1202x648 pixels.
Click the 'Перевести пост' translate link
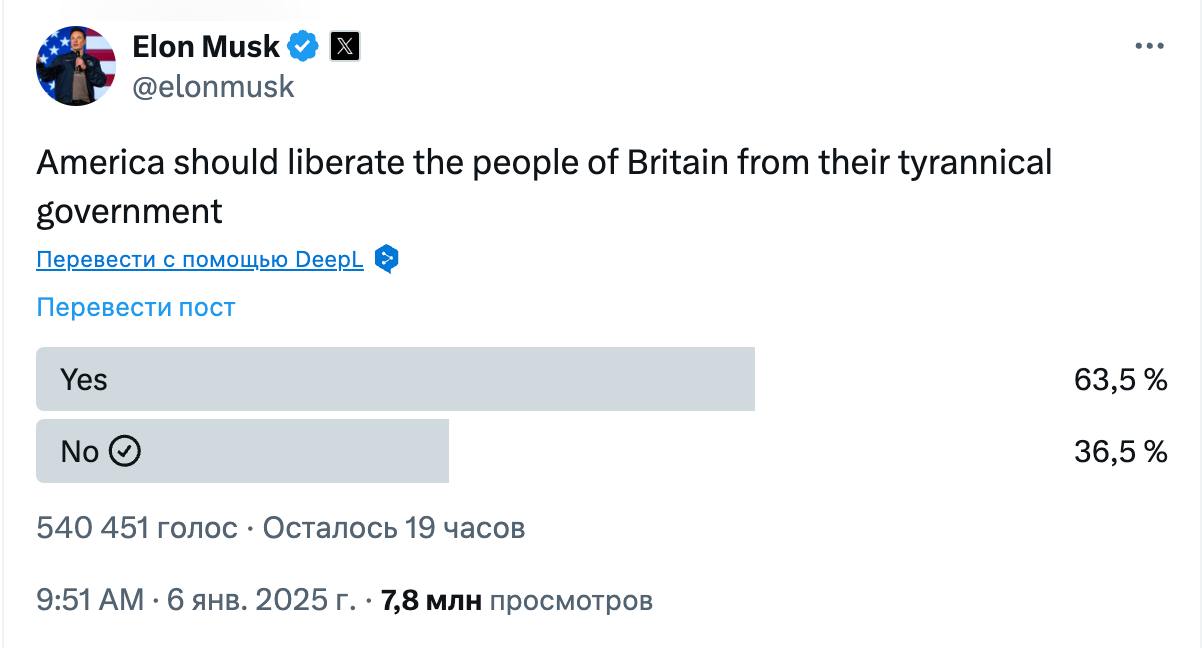(x=135, y=307)
